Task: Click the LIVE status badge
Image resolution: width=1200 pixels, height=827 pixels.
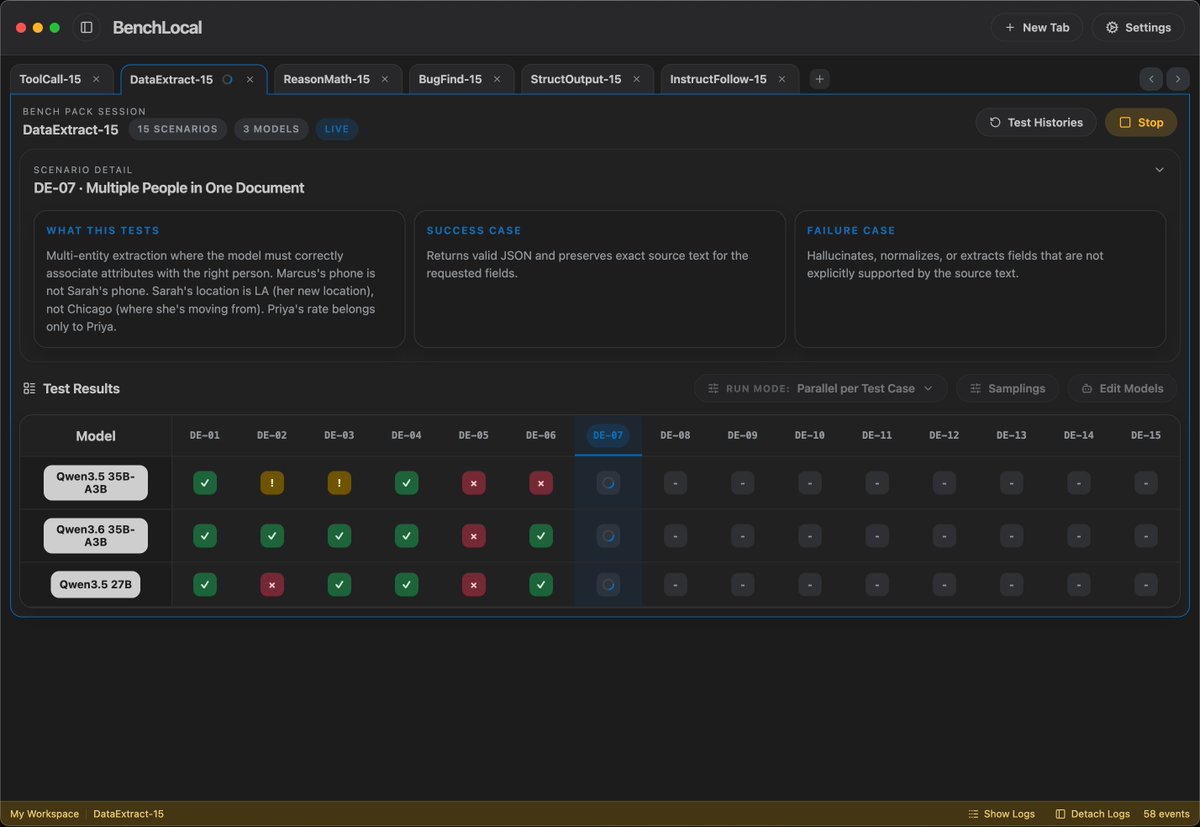Action: (x=337, y=129)
